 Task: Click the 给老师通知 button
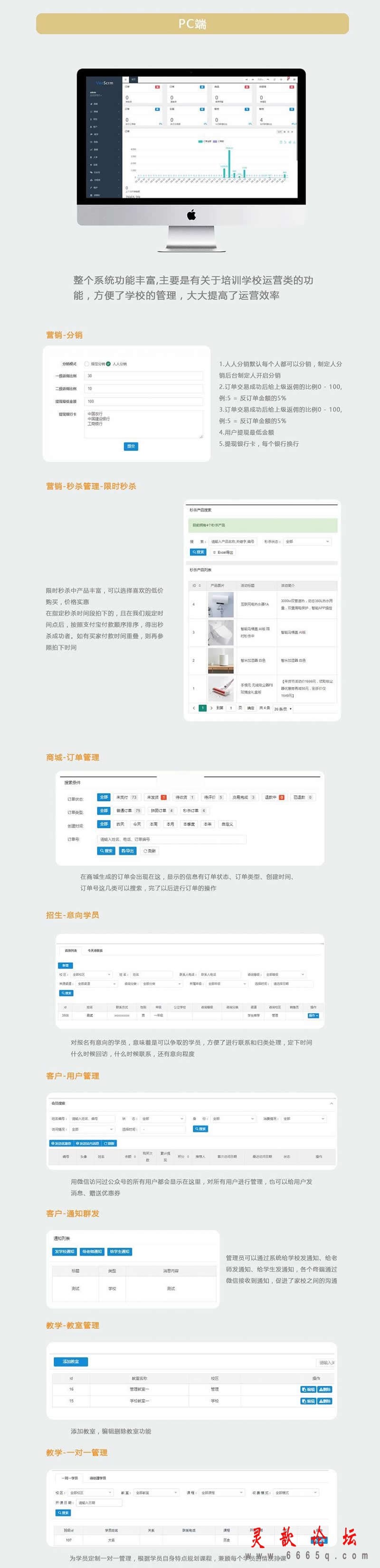tap(92, 1252)
